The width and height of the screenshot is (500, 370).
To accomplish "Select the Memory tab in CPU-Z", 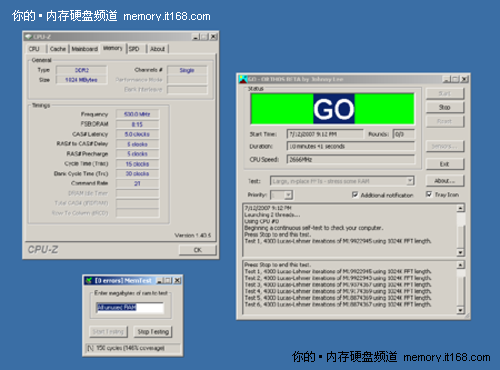I will pos(113,48).
